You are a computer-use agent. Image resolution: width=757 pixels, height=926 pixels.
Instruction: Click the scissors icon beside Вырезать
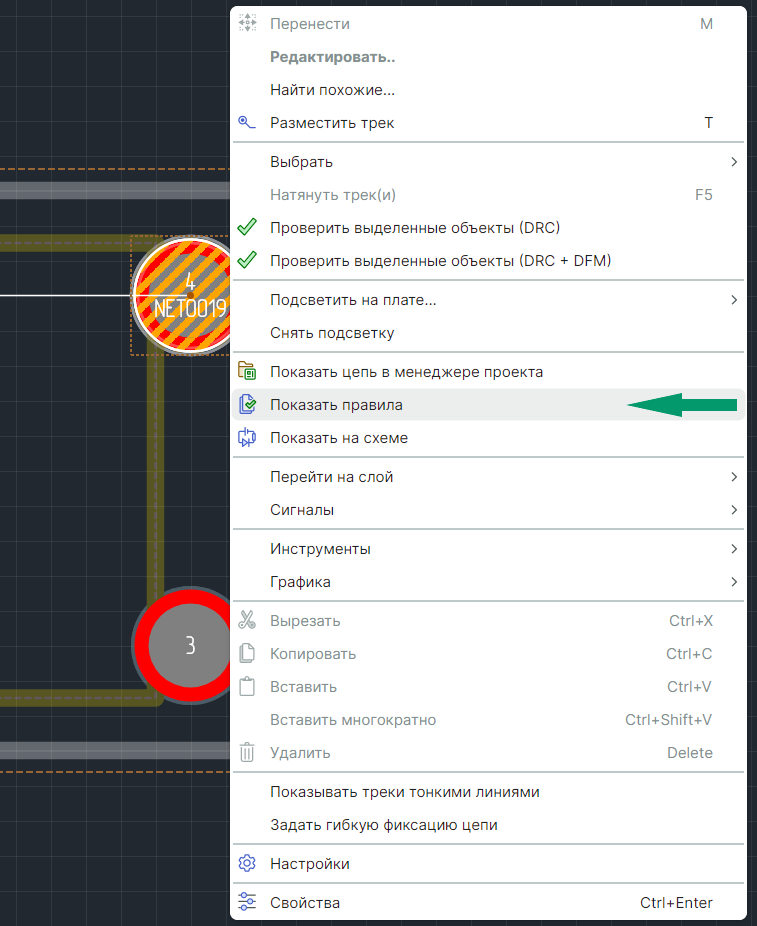point(247,620)
